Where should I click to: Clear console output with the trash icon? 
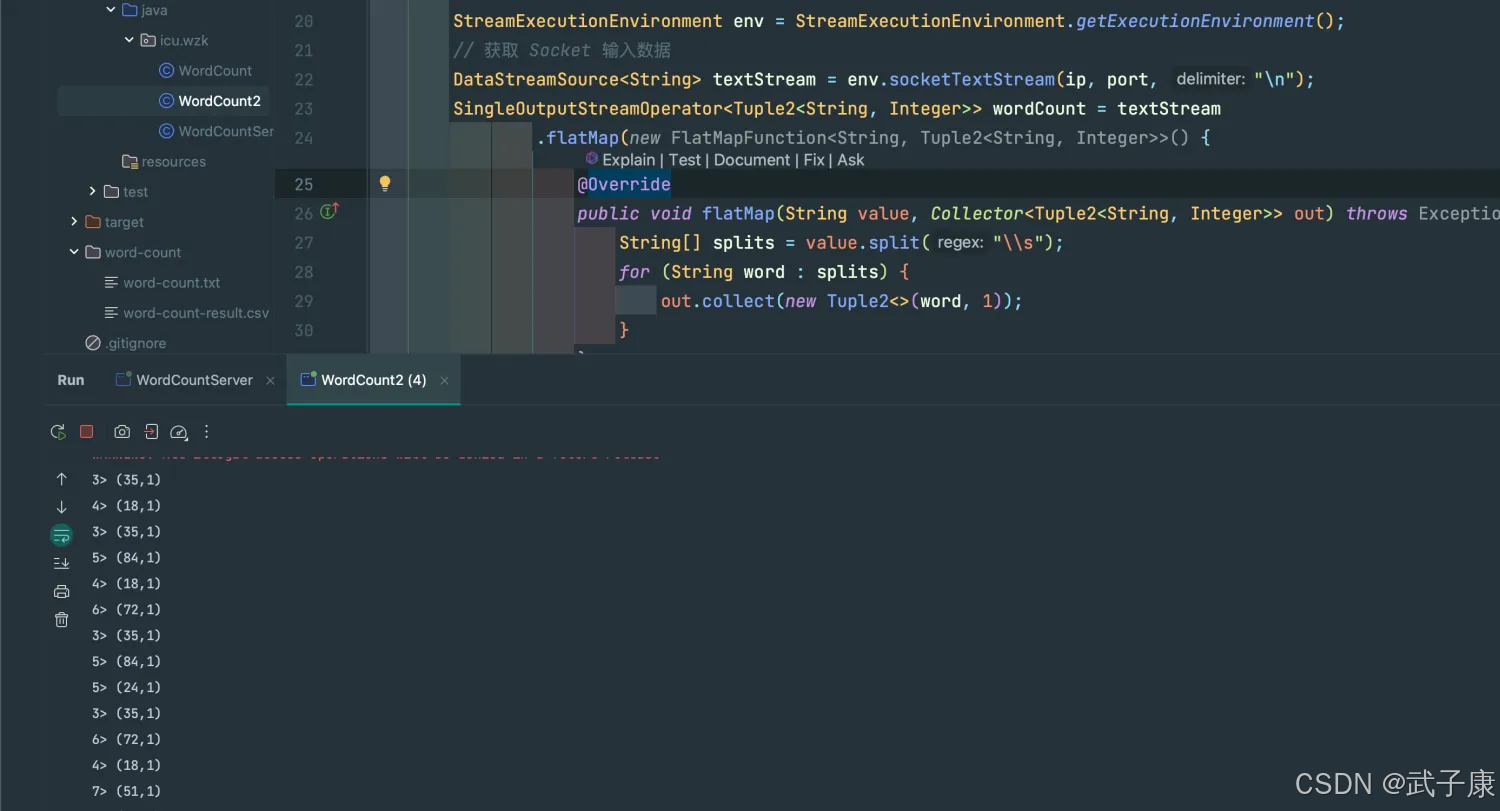pyautogui.click(x=61, y=620)
